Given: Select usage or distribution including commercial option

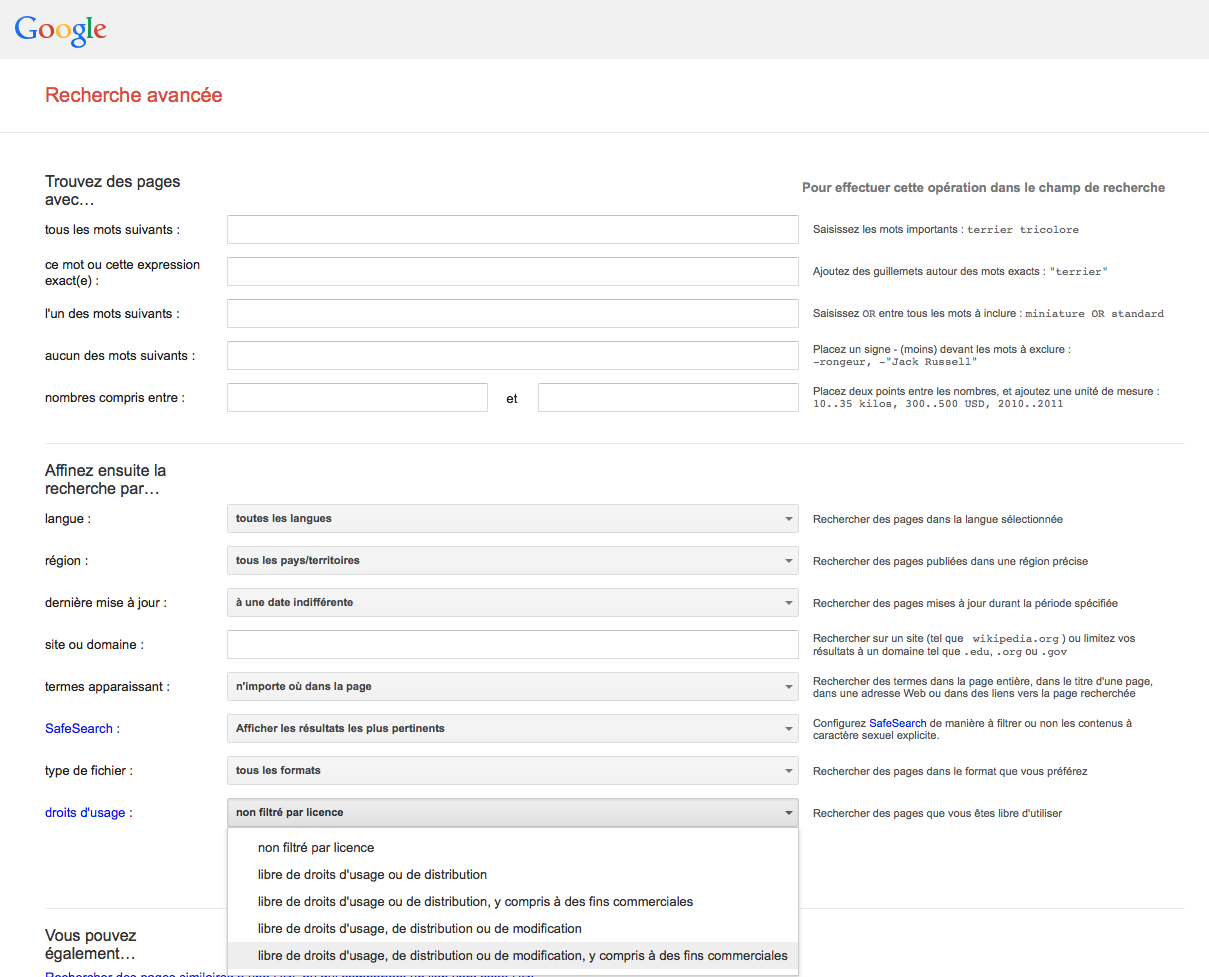Looking at the screenshot, I should 475,902.
